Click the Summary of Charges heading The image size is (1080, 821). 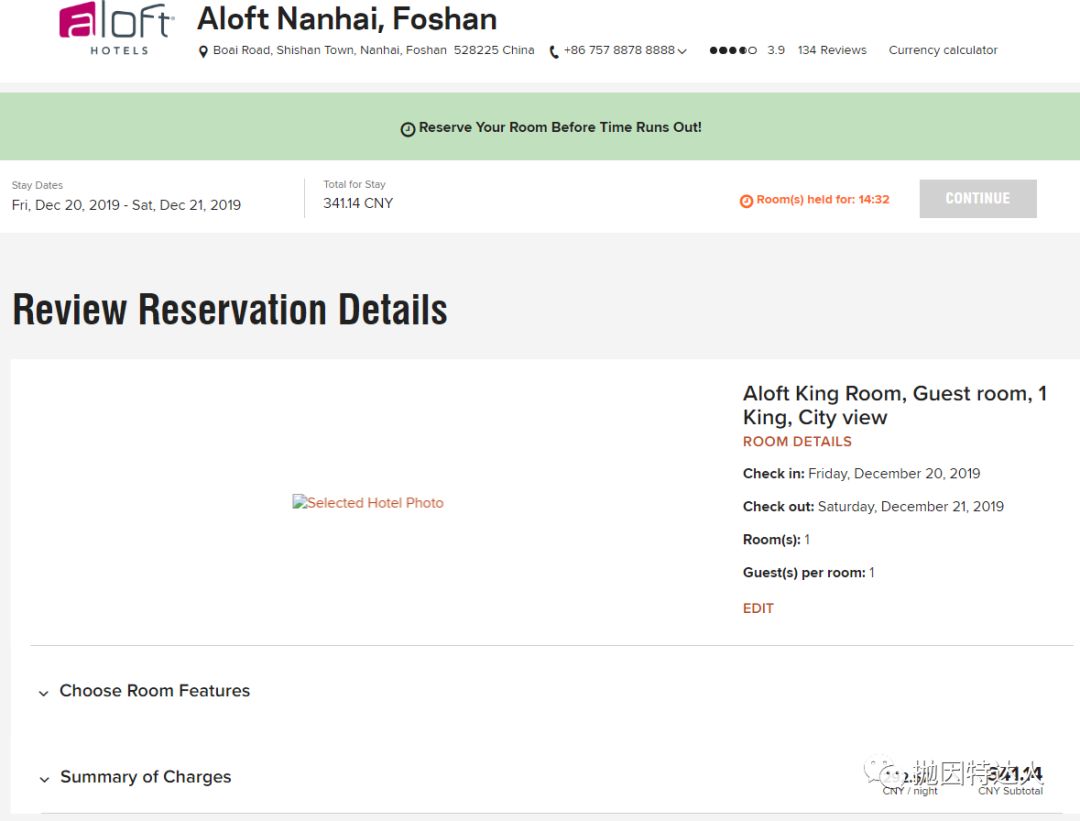(145, 777)
